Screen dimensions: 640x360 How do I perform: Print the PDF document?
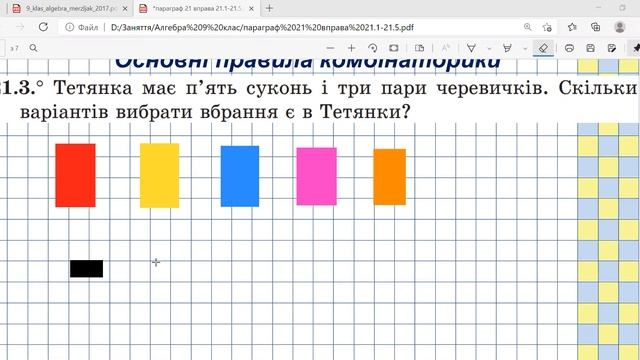(x=569, y=48)
